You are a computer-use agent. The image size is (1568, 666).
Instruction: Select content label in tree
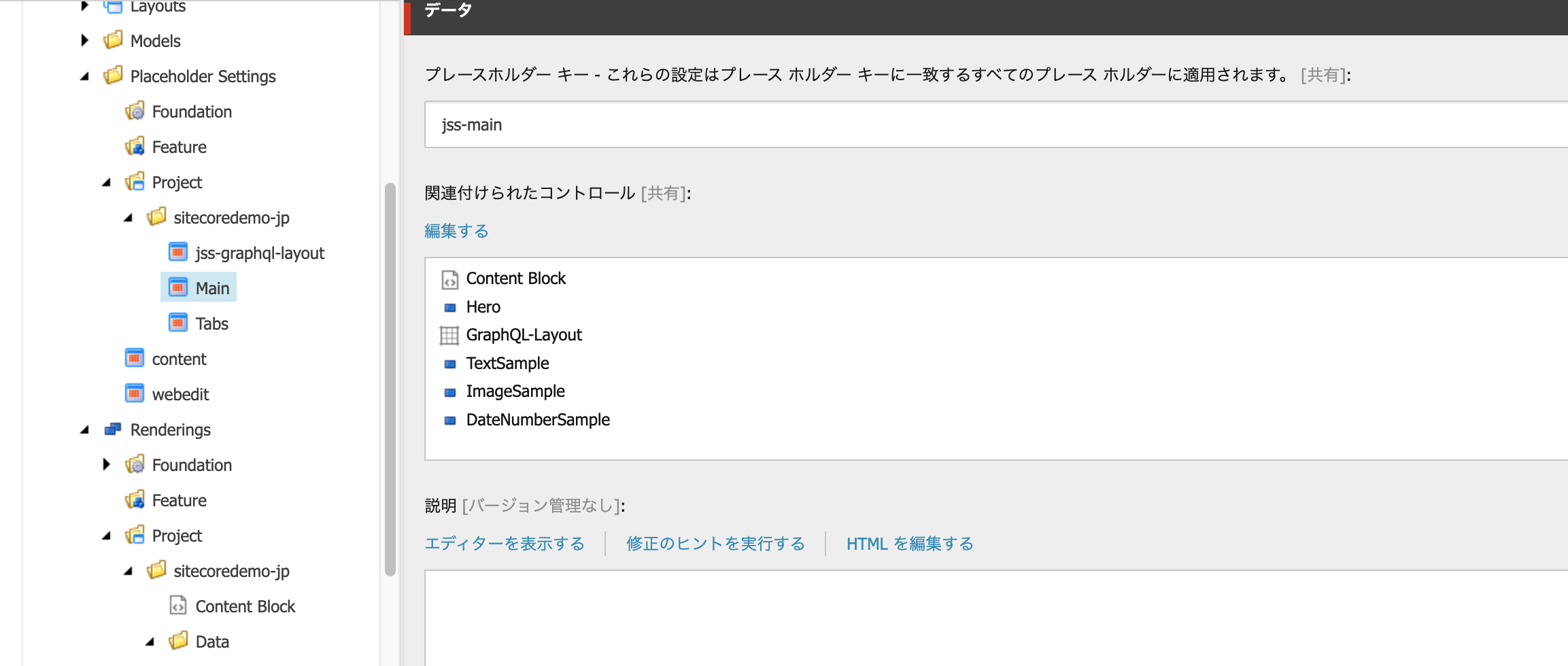[179, 359]
